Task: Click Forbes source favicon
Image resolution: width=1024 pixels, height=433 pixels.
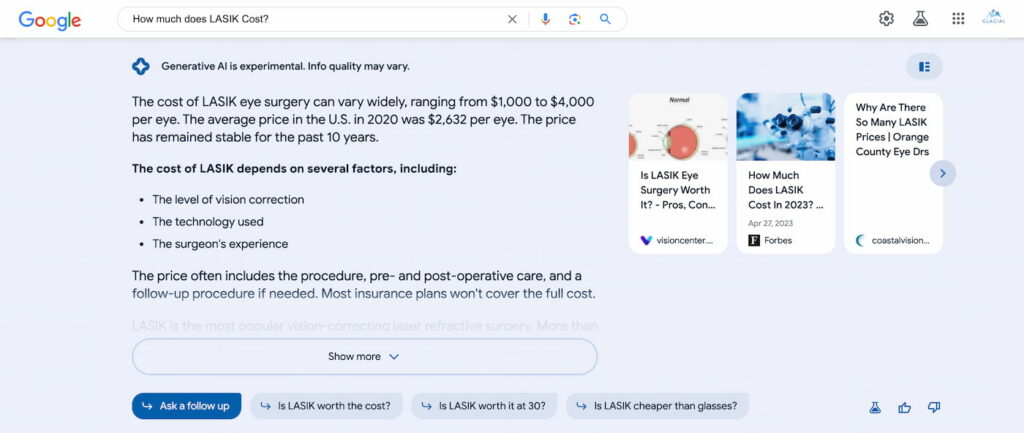Action: coord(754,240)
